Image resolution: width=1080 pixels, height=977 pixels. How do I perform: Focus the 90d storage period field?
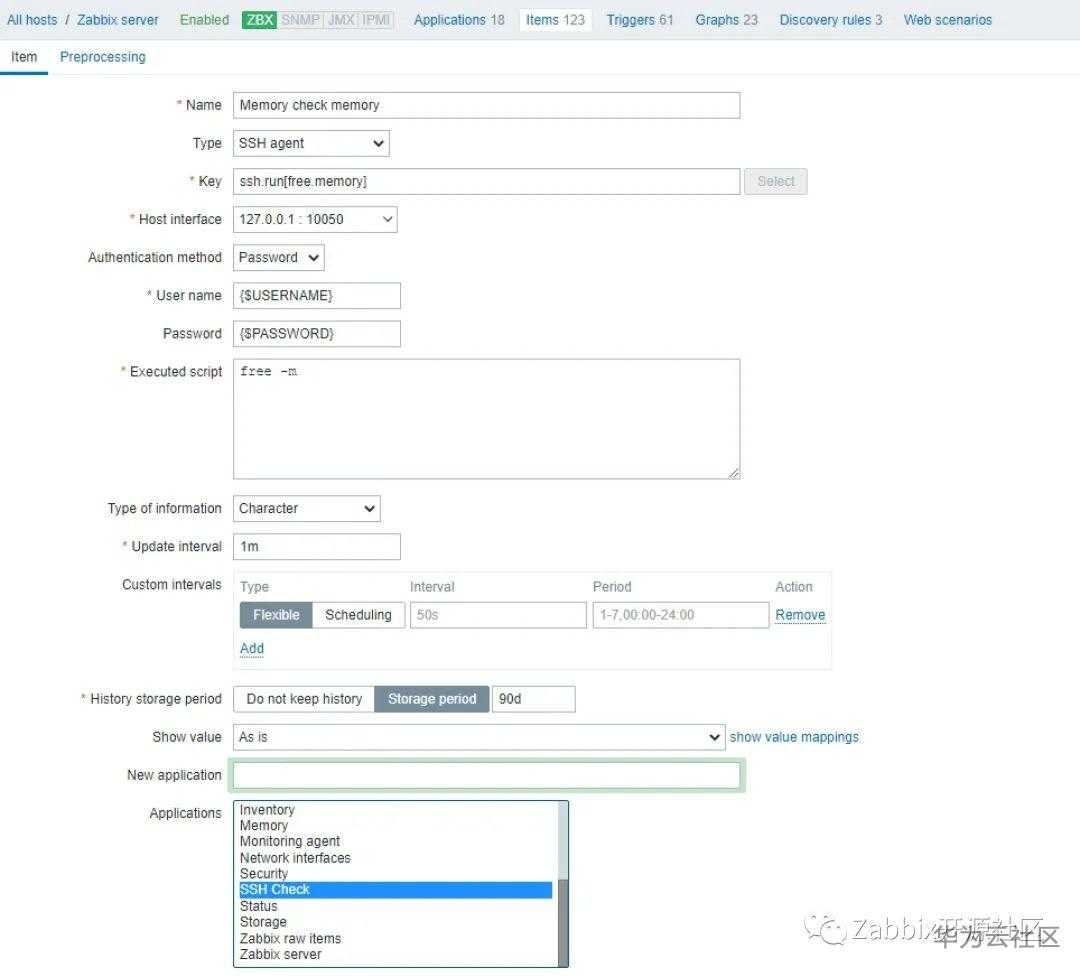tap(533, 699)
